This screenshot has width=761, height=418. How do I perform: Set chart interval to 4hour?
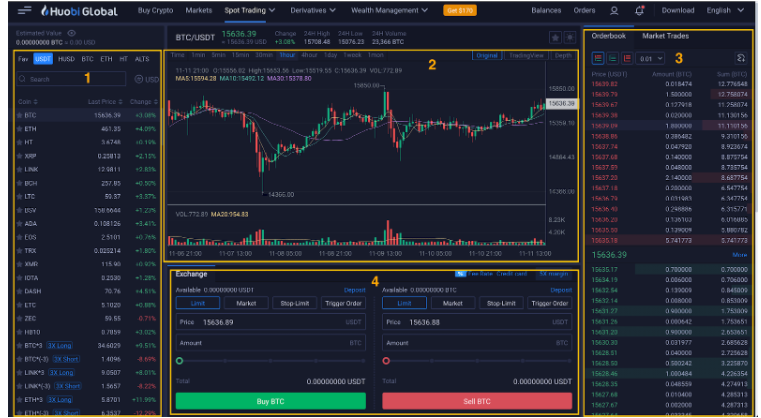(x=309, y=55)
